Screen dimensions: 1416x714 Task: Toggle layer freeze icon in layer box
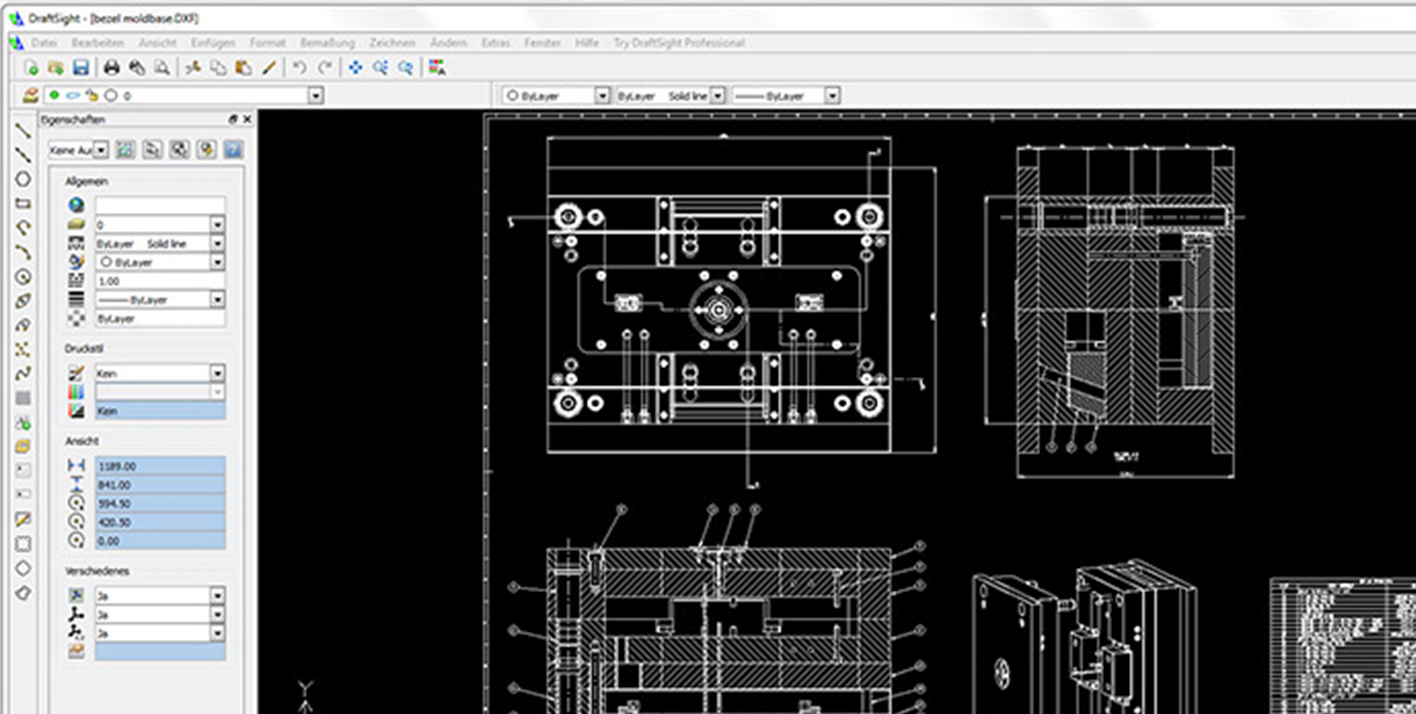[x=73, y=96]
